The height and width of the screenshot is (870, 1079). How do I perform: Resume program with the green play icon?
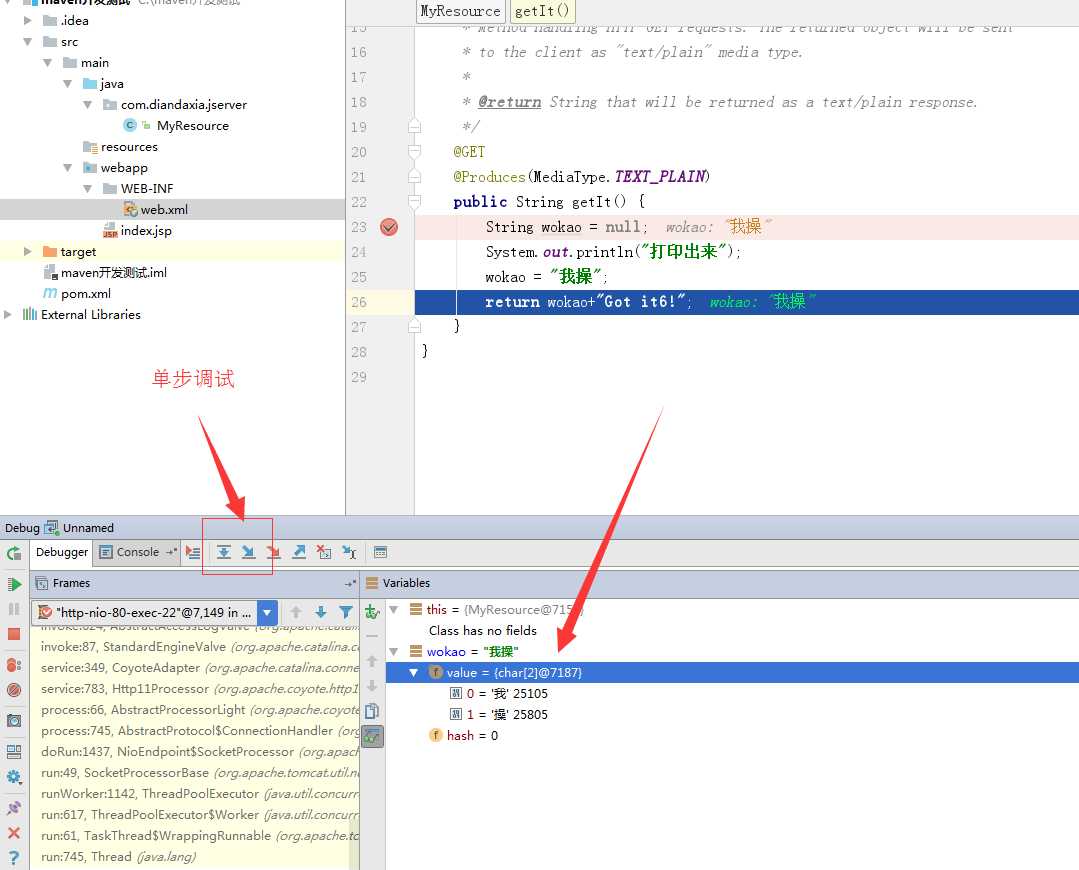click(x=14, y=584)
